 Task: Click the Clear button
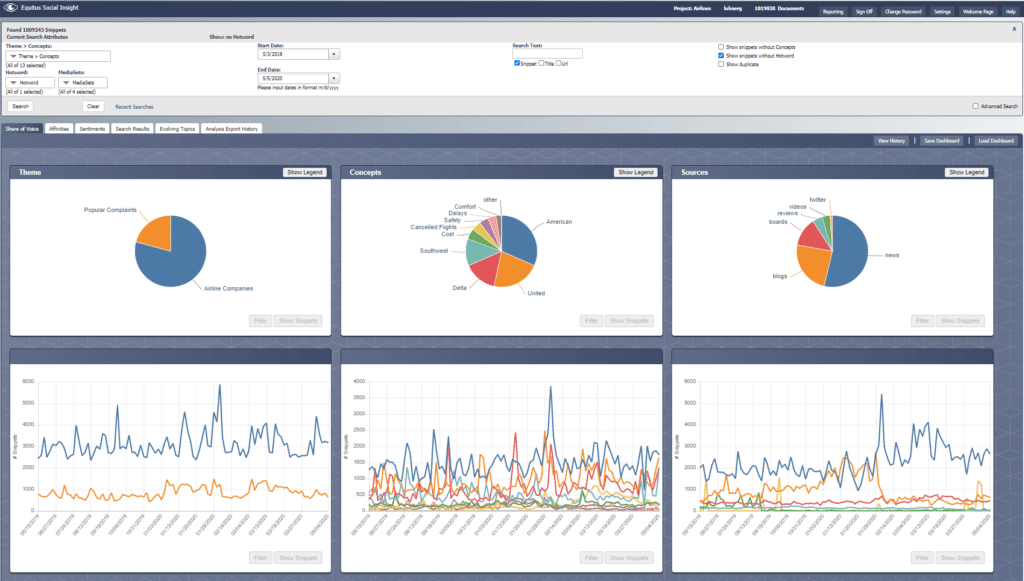[93, 106]
